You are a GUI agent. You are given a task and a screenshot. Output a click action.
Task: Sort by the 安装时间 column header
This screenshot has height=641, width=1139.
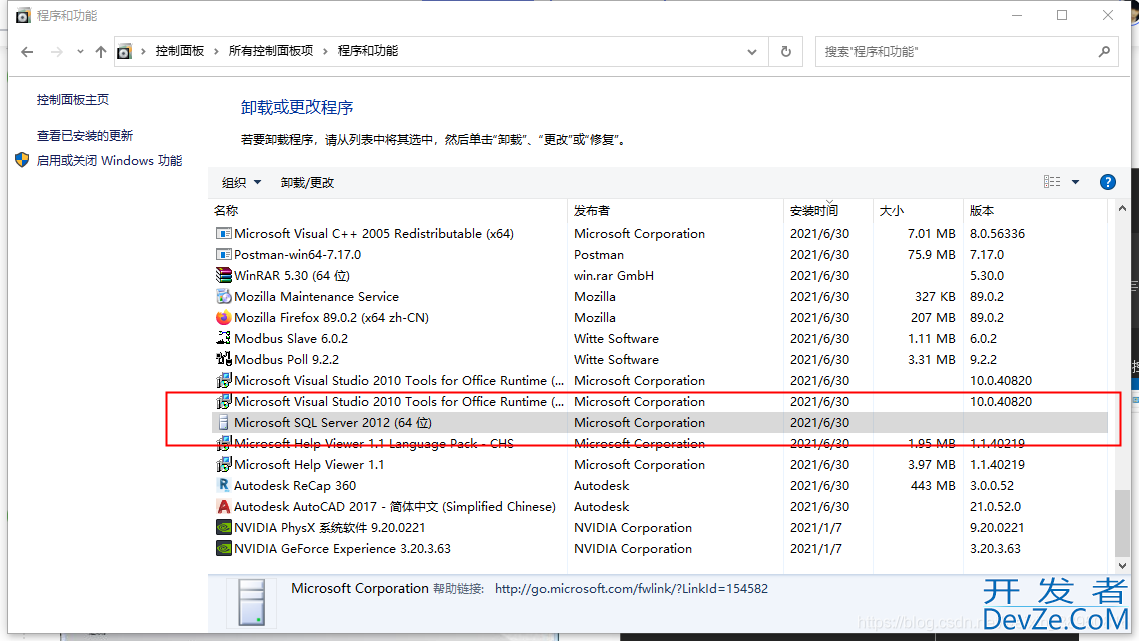(814, 211)
